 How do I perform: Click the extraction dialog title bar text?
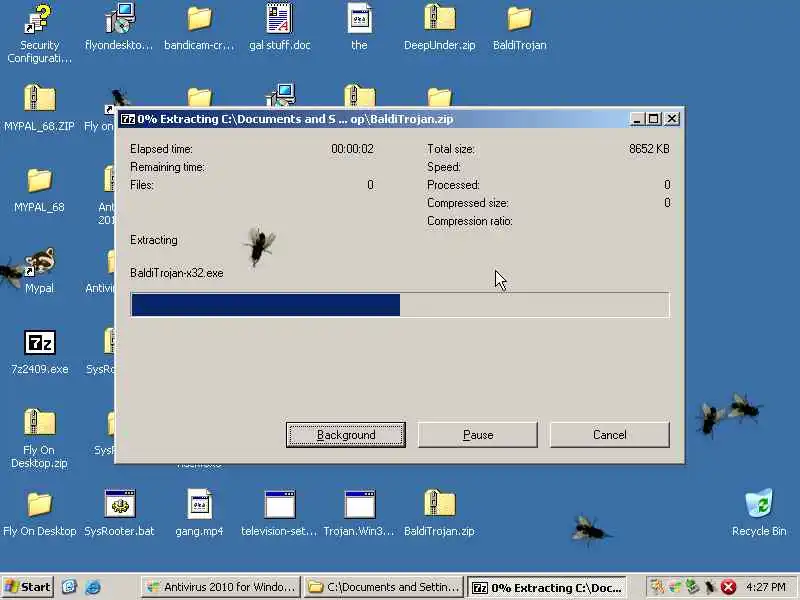295,119
